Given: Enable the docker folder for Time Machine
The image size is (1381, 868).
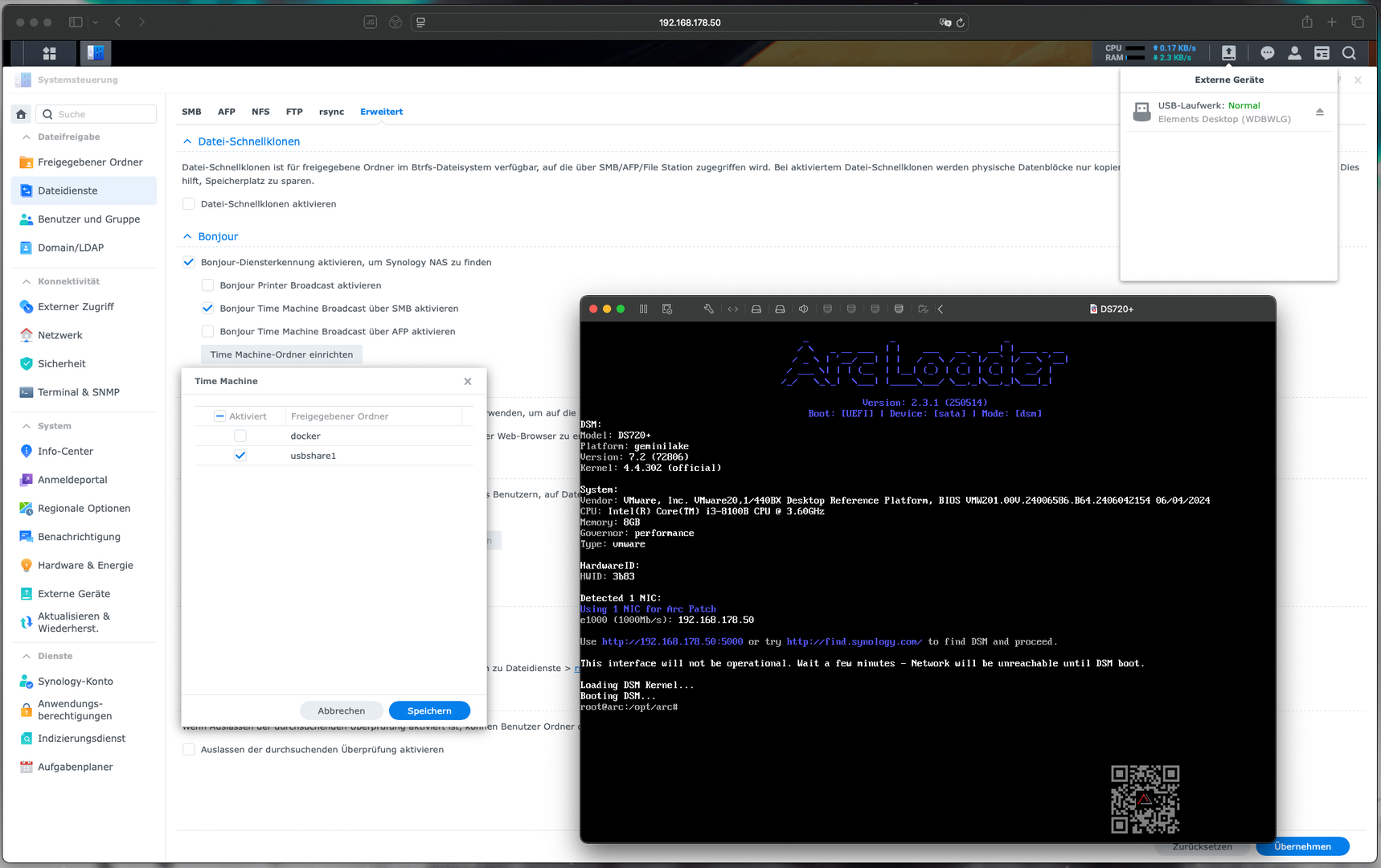Looking at the screenshot, I should tap(240, 436).
